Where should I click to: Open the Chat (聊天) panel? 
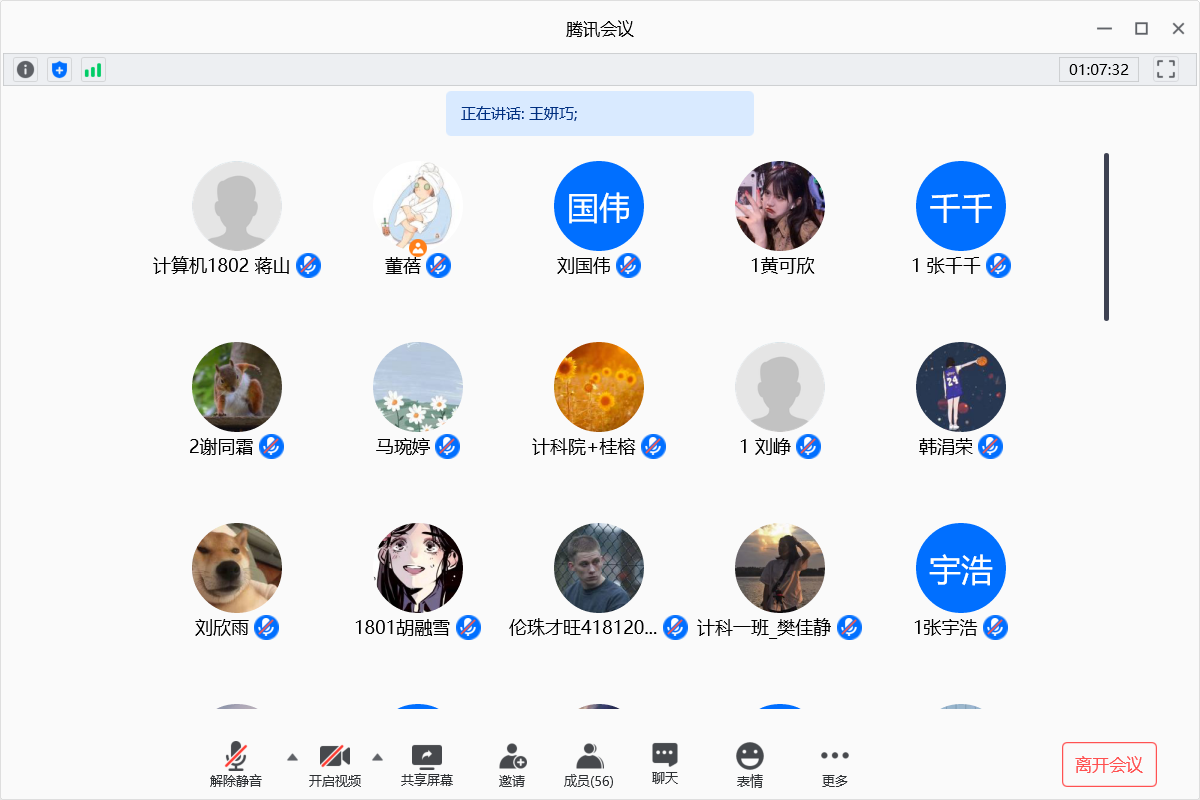pos(665,765)
